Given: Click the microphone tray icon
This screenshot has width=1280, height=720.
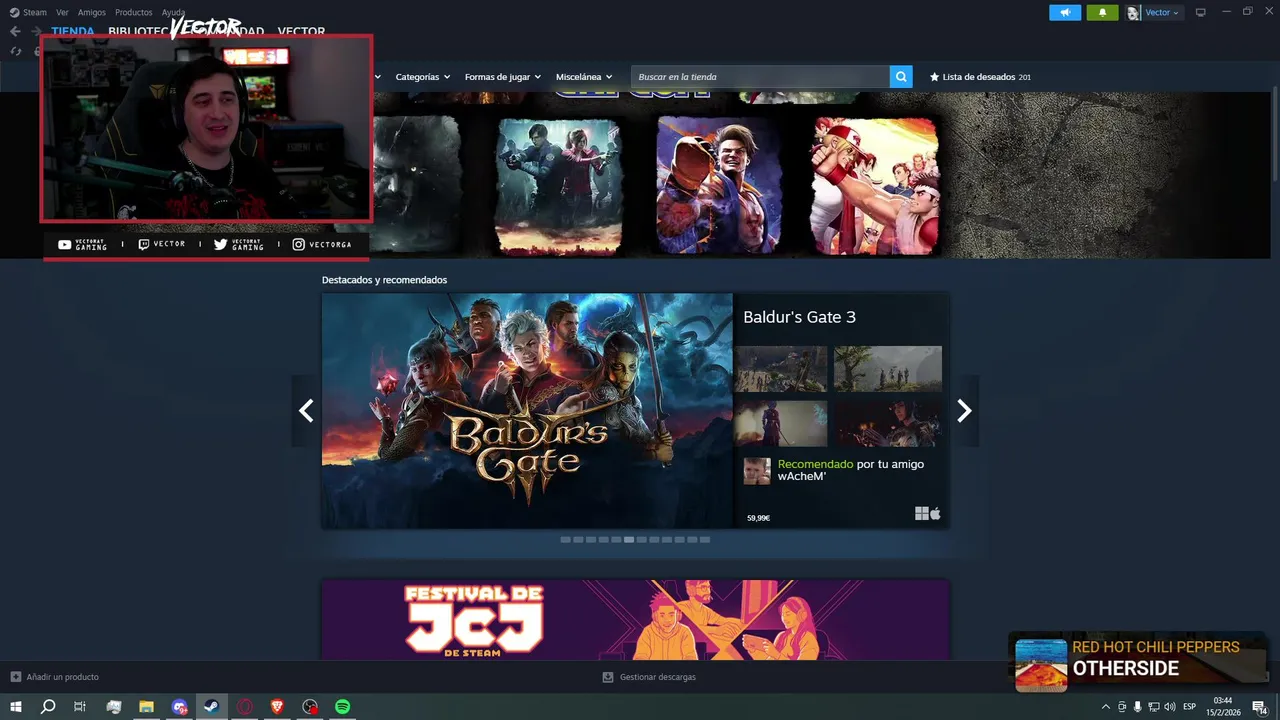Looking at the screenshot, I should 1137,707.
